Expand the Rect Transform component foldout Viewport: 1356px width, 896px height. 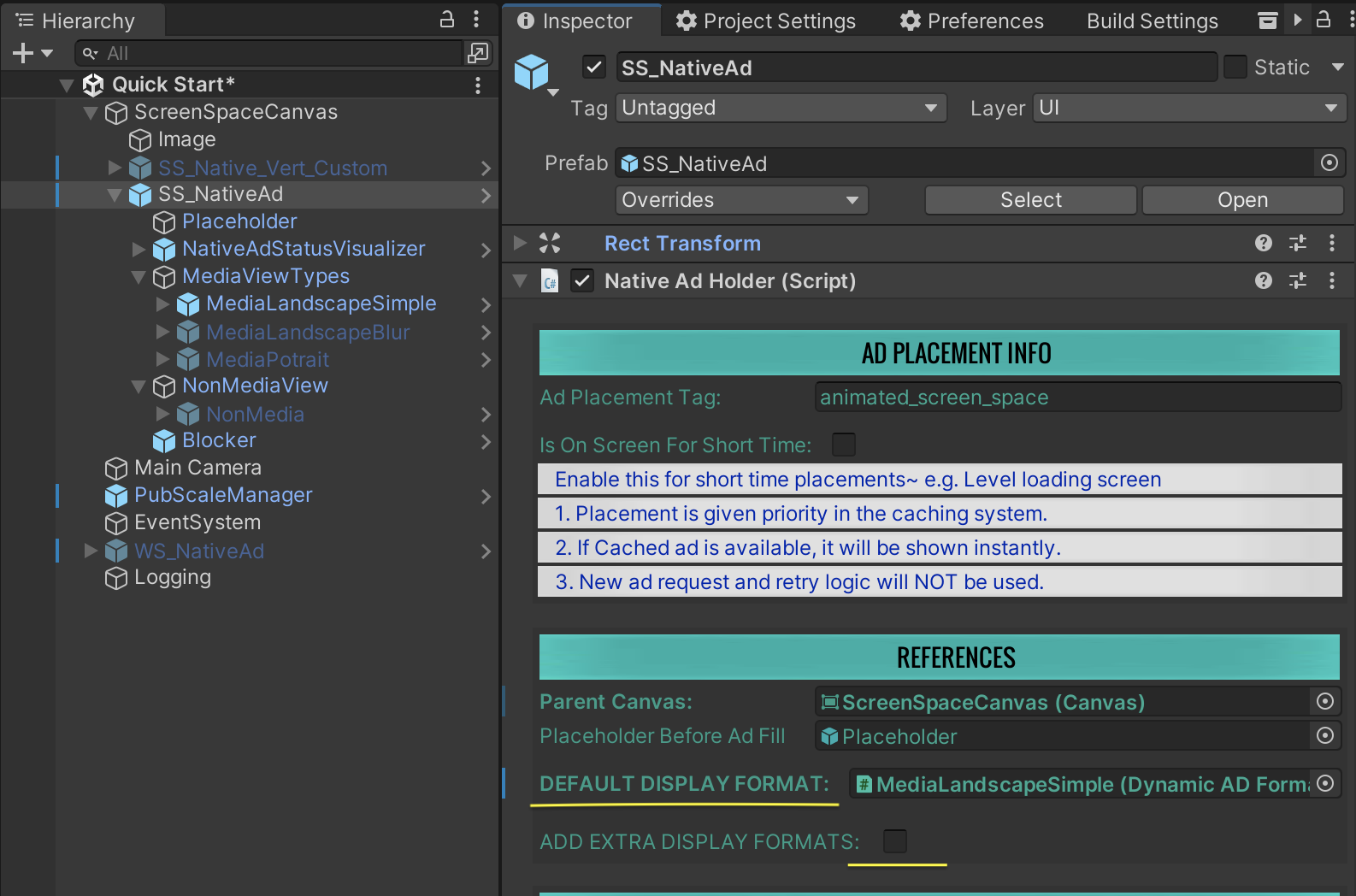(520, 244)
